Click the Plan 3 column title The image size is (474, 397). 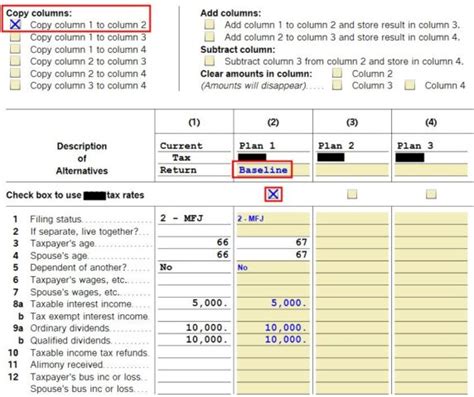tap(415, 146)
